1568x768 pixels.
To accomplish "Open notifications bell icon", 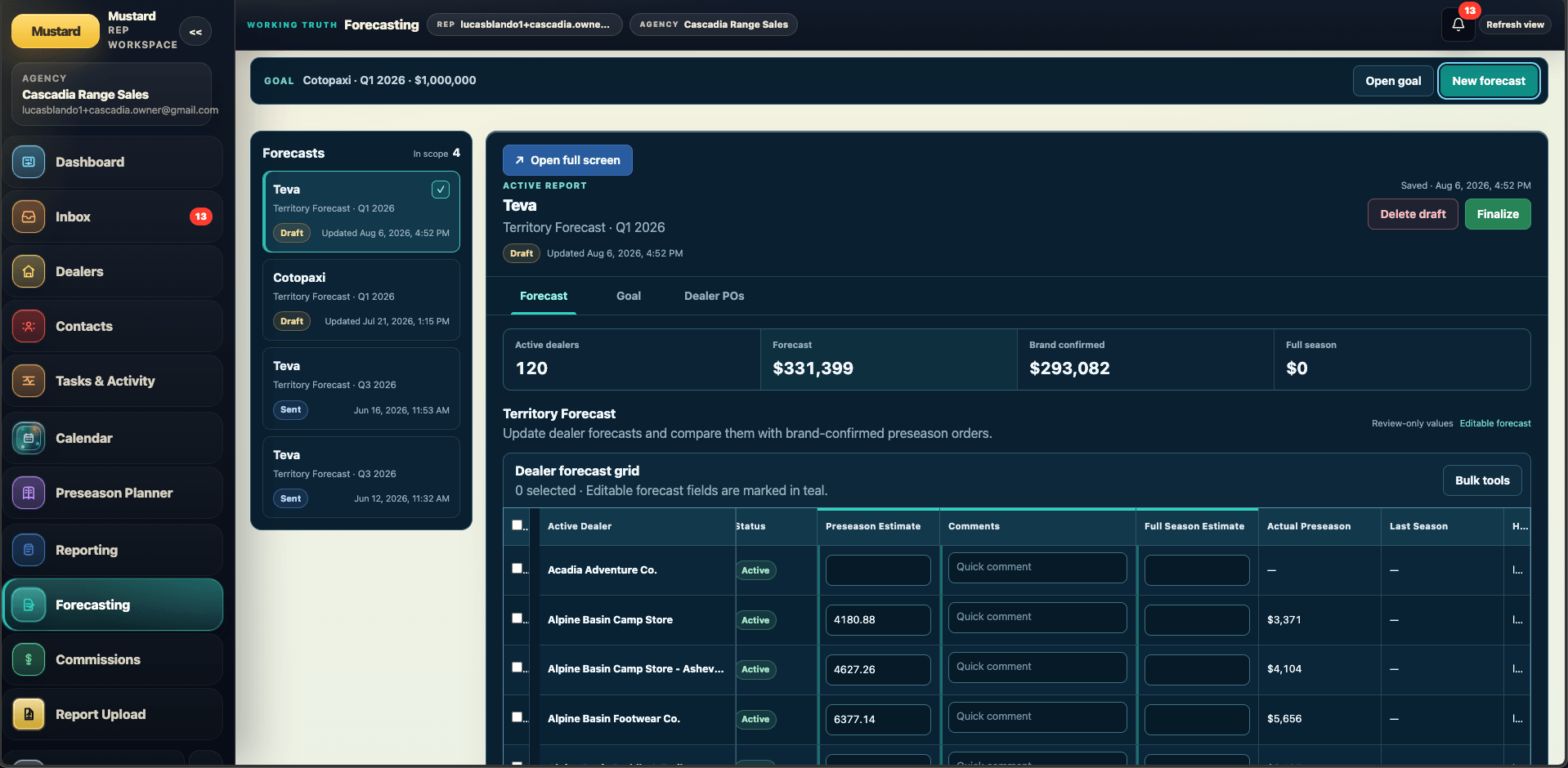I will click(x=1458, y=25).
